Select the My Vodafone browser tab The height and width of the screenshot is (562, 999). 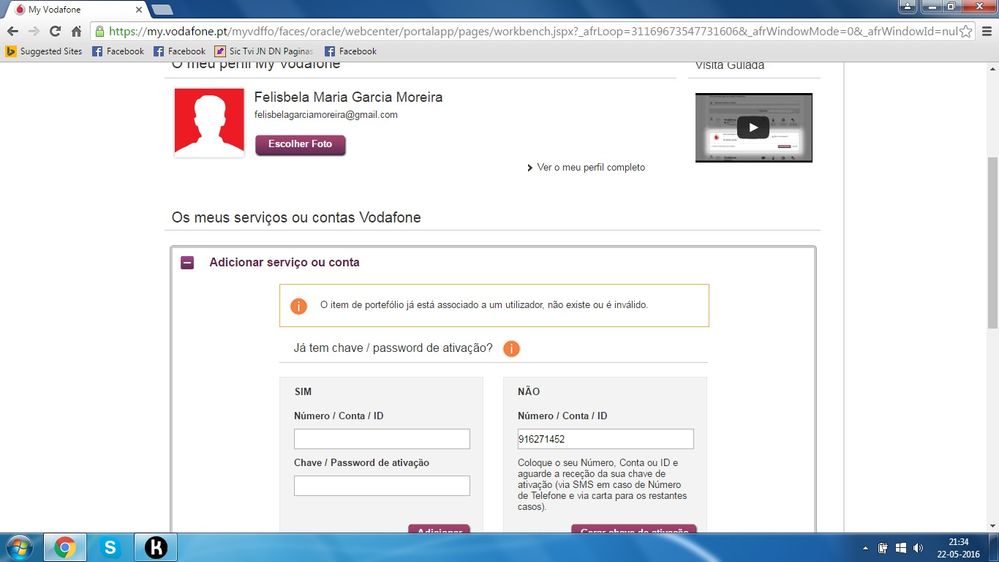tap(75, 10)
